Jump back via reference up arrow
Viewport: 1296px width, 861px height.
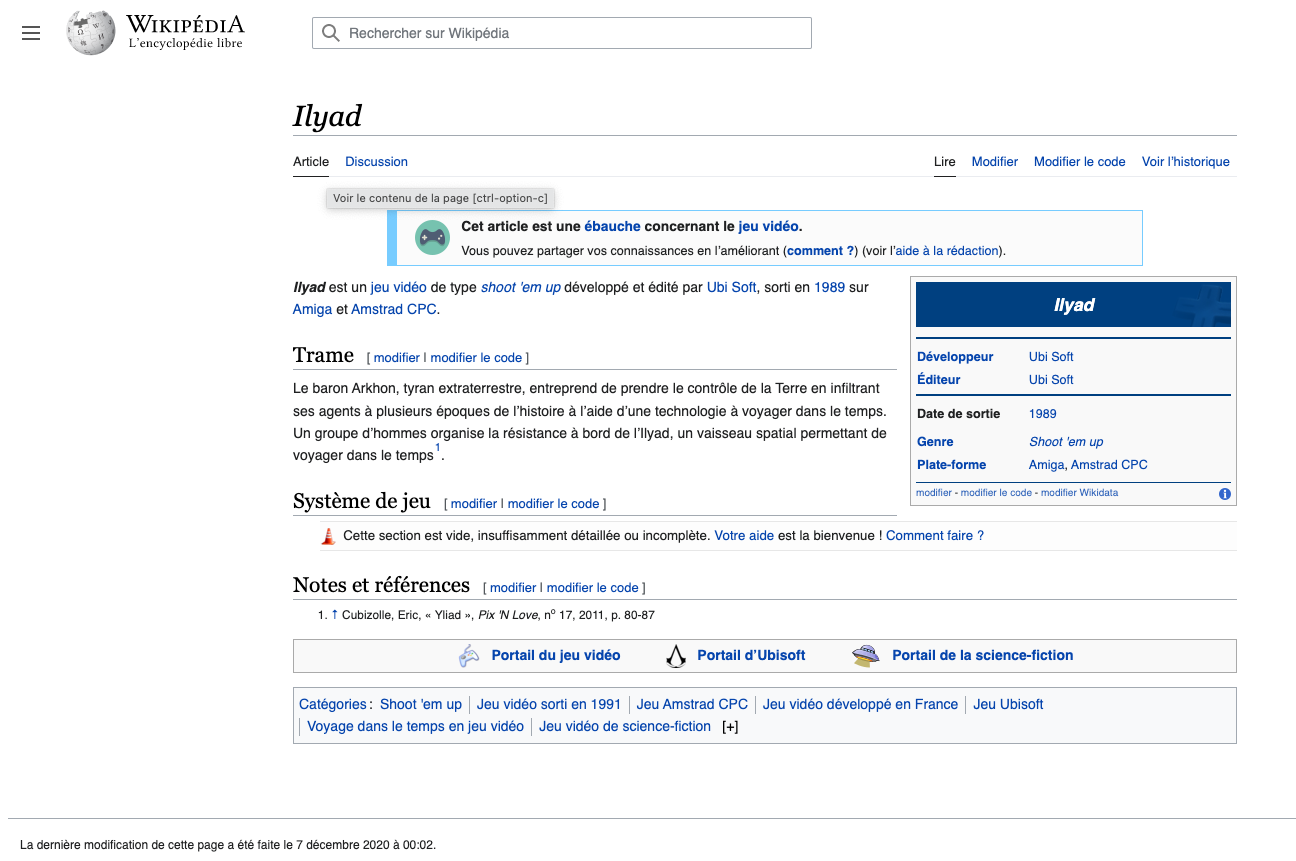(x=335, y=615)
